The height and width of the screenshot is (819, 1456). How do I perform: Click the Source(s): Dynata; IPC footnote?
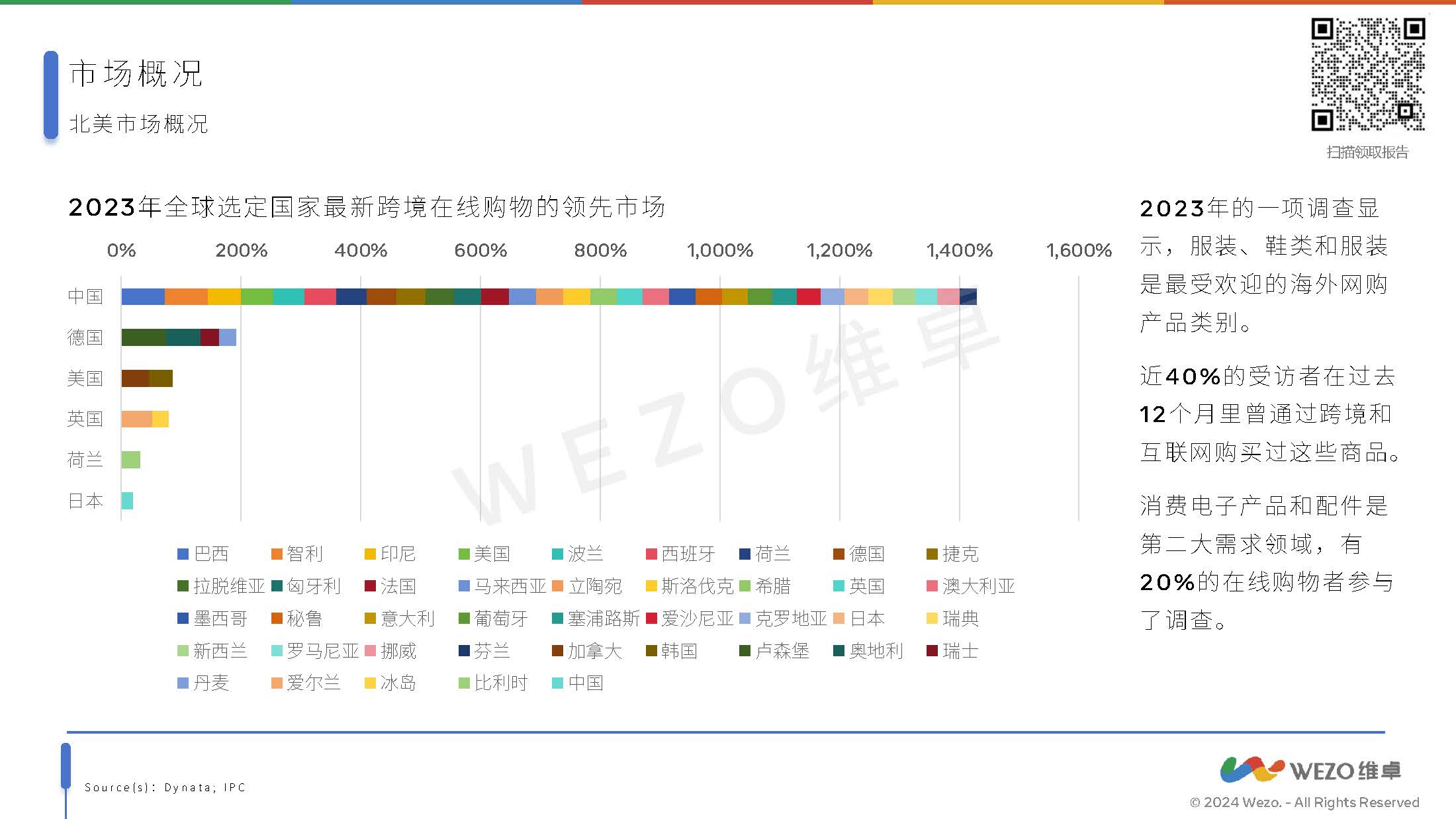click(165, 787)
